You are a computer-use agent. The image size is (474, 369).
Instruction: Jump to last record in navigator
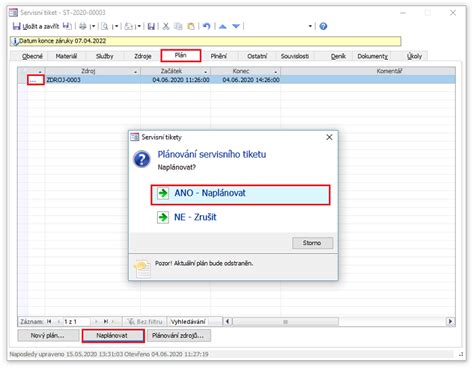pyautogui.click(x=106, y=322)
